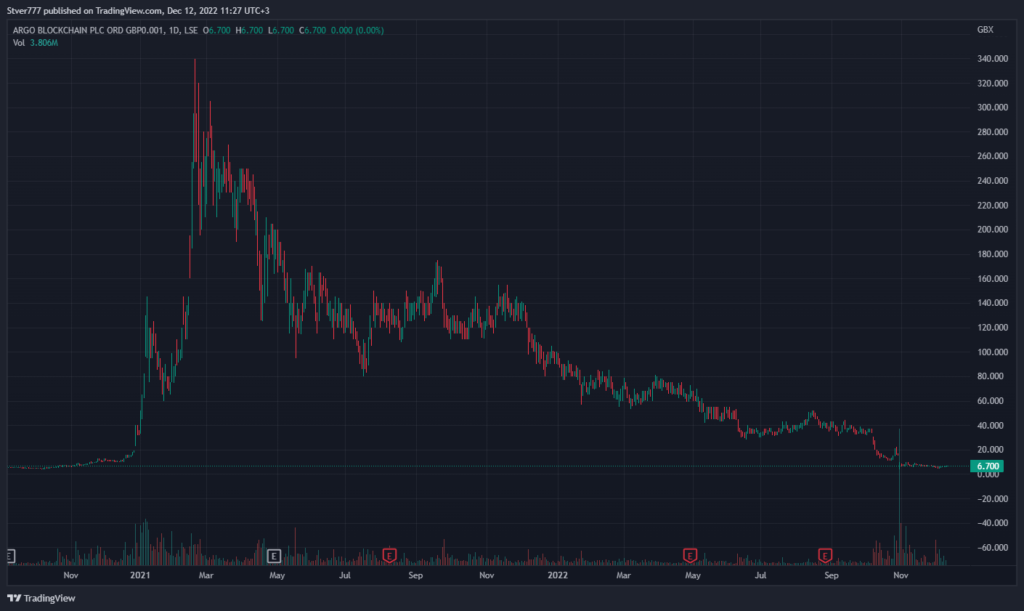Click the 2022 year label on the time axis
This screenshot has height=611, width=1024.
558,576
